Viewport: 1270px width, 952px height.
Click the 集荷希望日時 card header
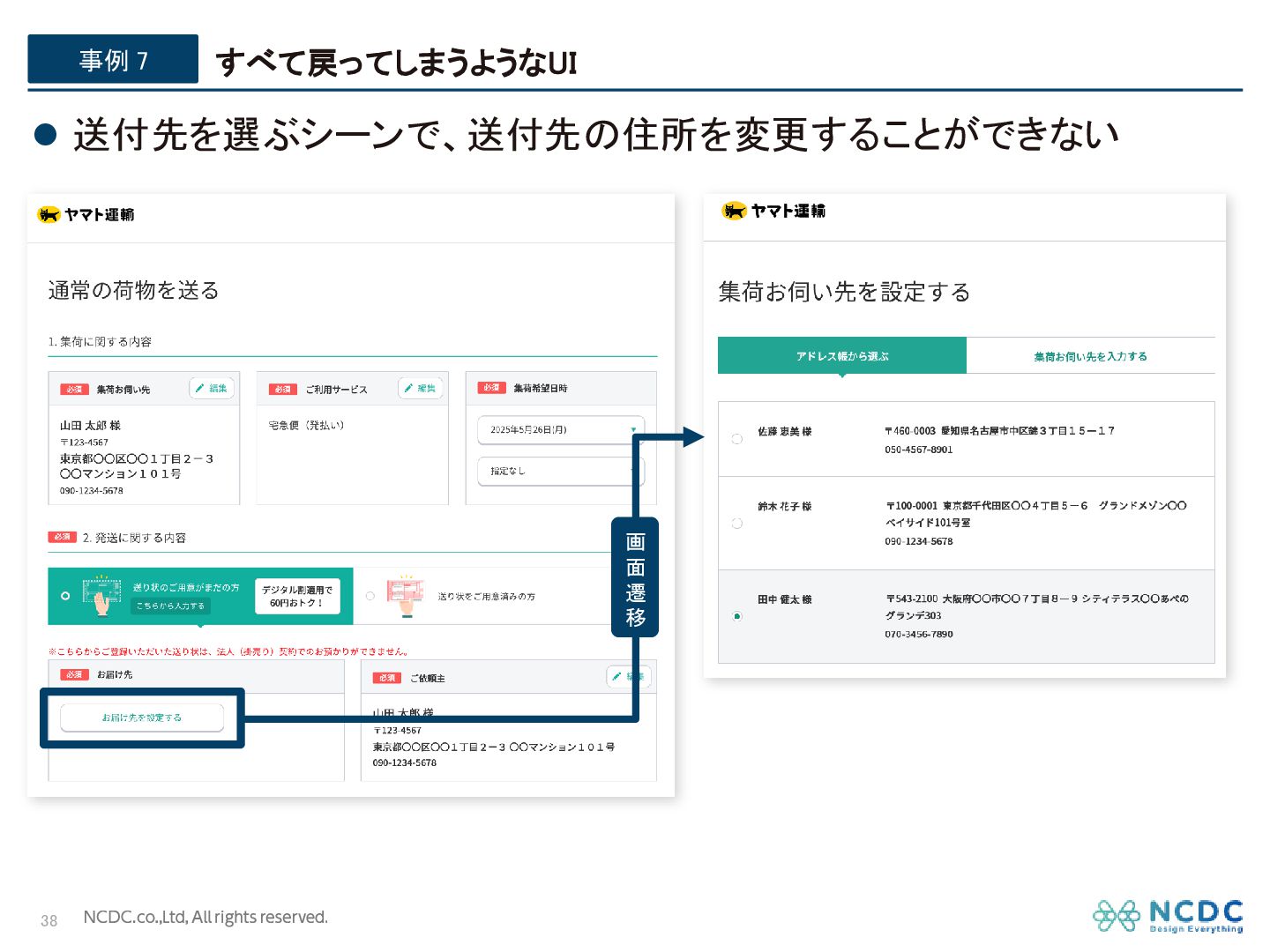click(561, 388)
